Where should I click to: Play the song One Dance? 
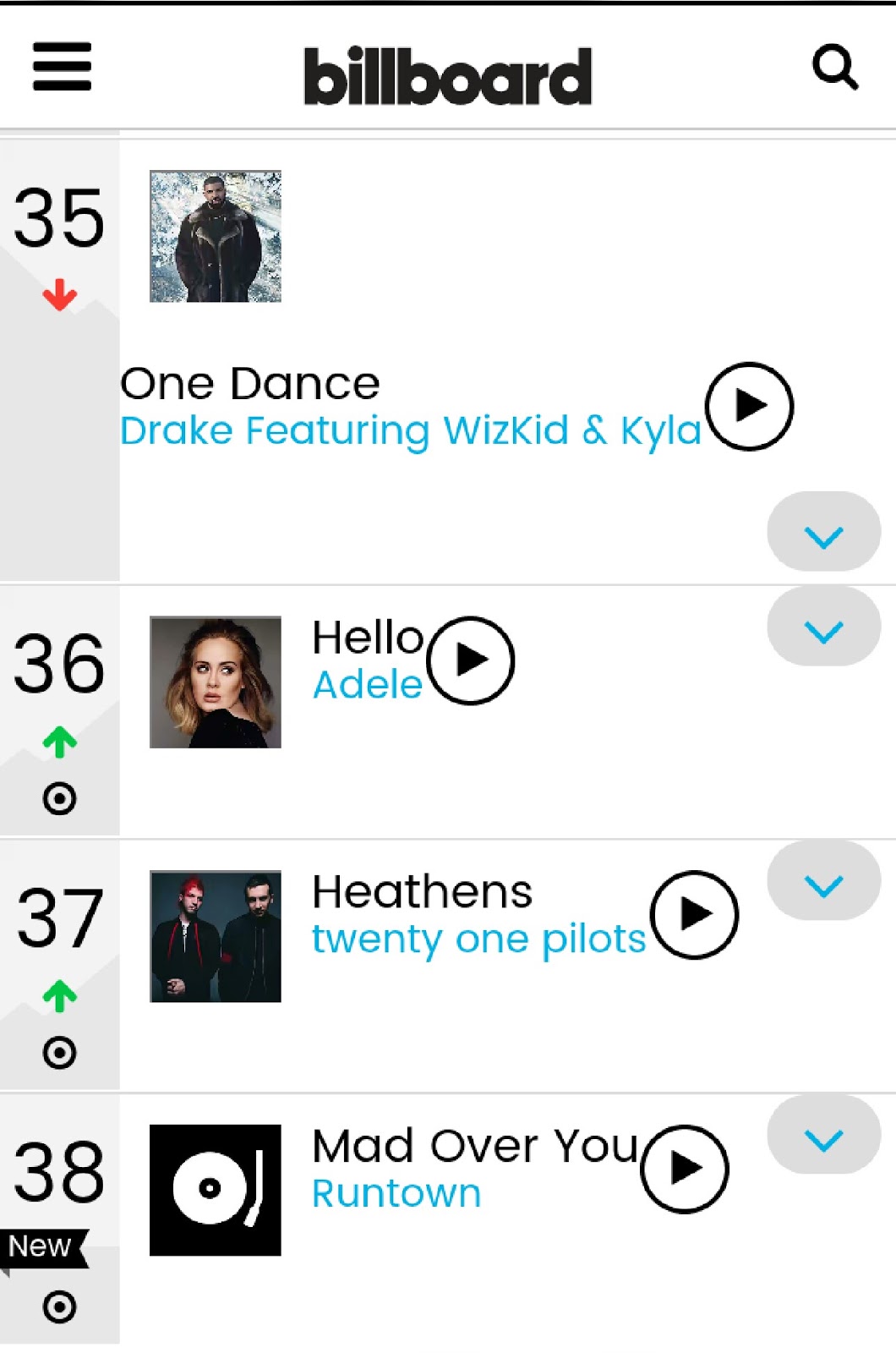click(x=747, y=406)
